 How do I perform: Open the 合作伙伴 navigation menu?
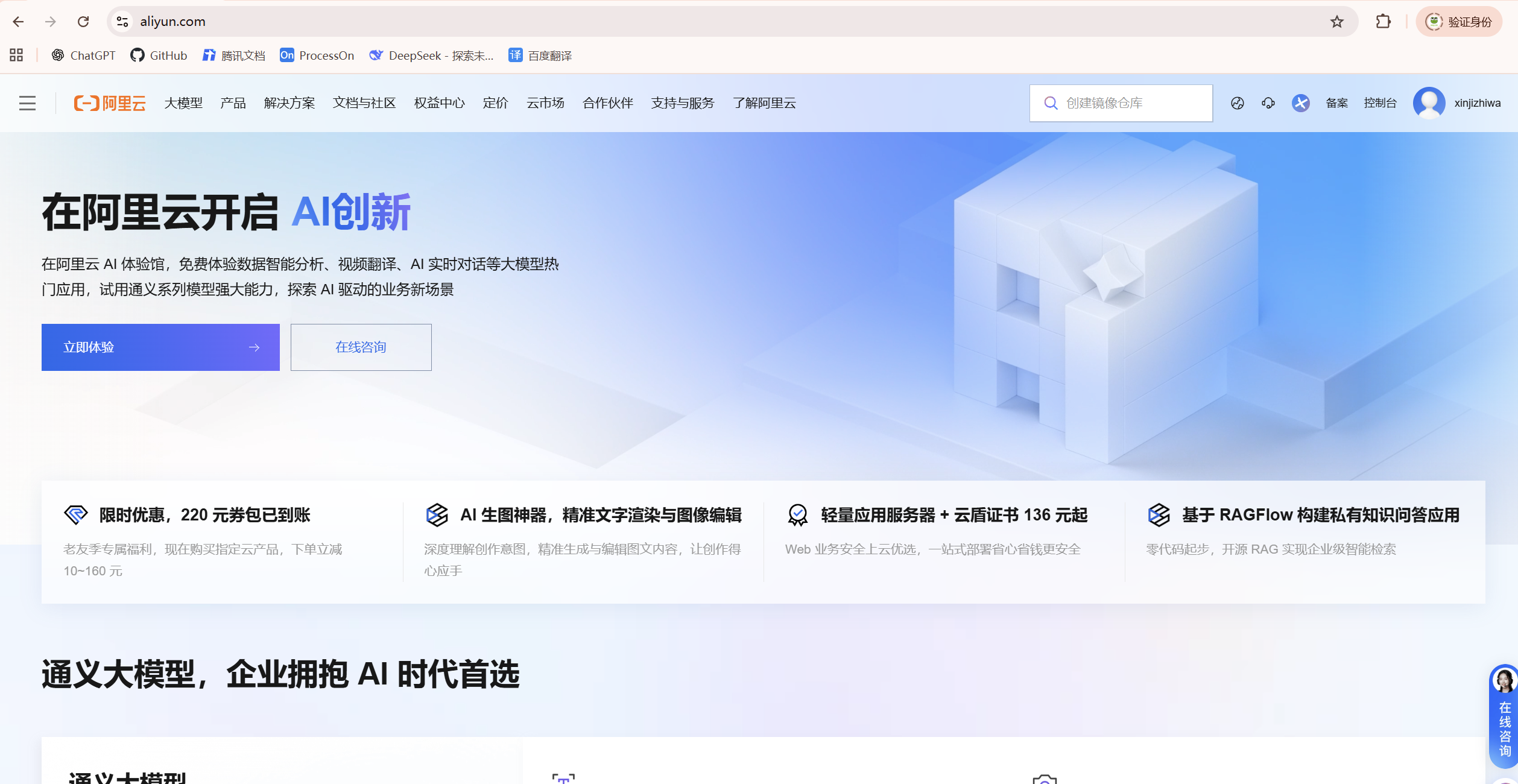tap(608, 103)
